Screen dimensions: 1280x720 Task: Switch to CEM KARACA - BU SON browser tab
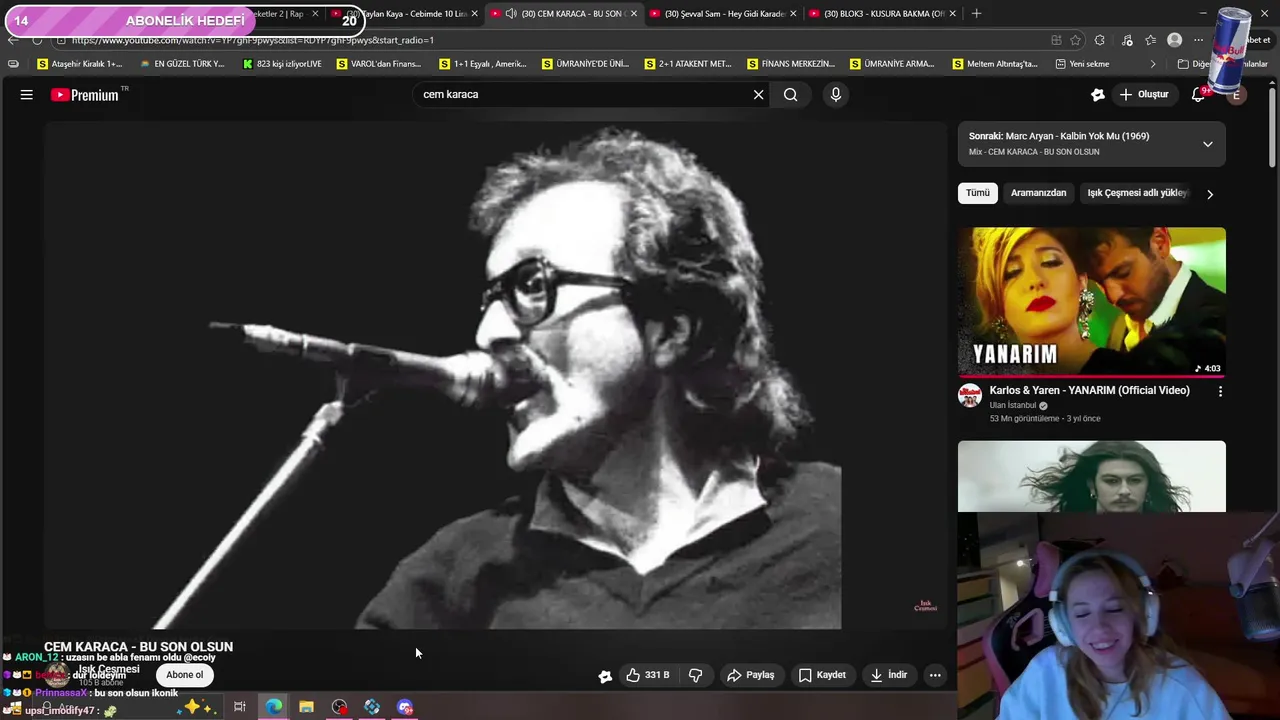pyautogui.click(x=564, y=14)
